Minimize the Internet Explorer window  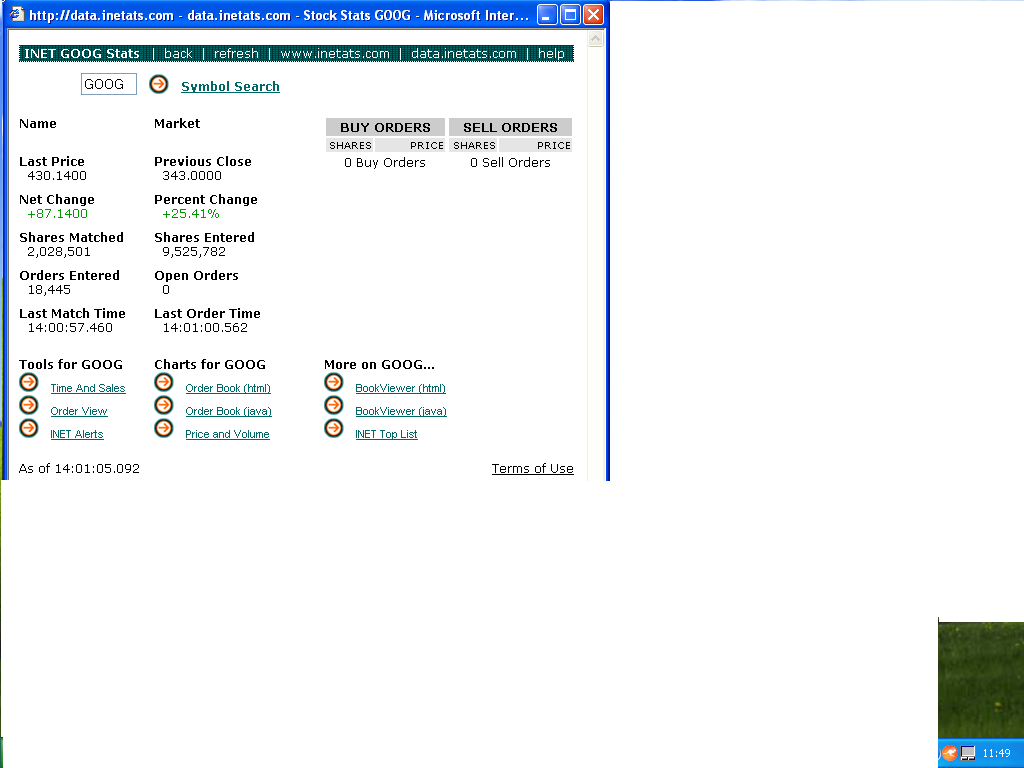point(547,14)
